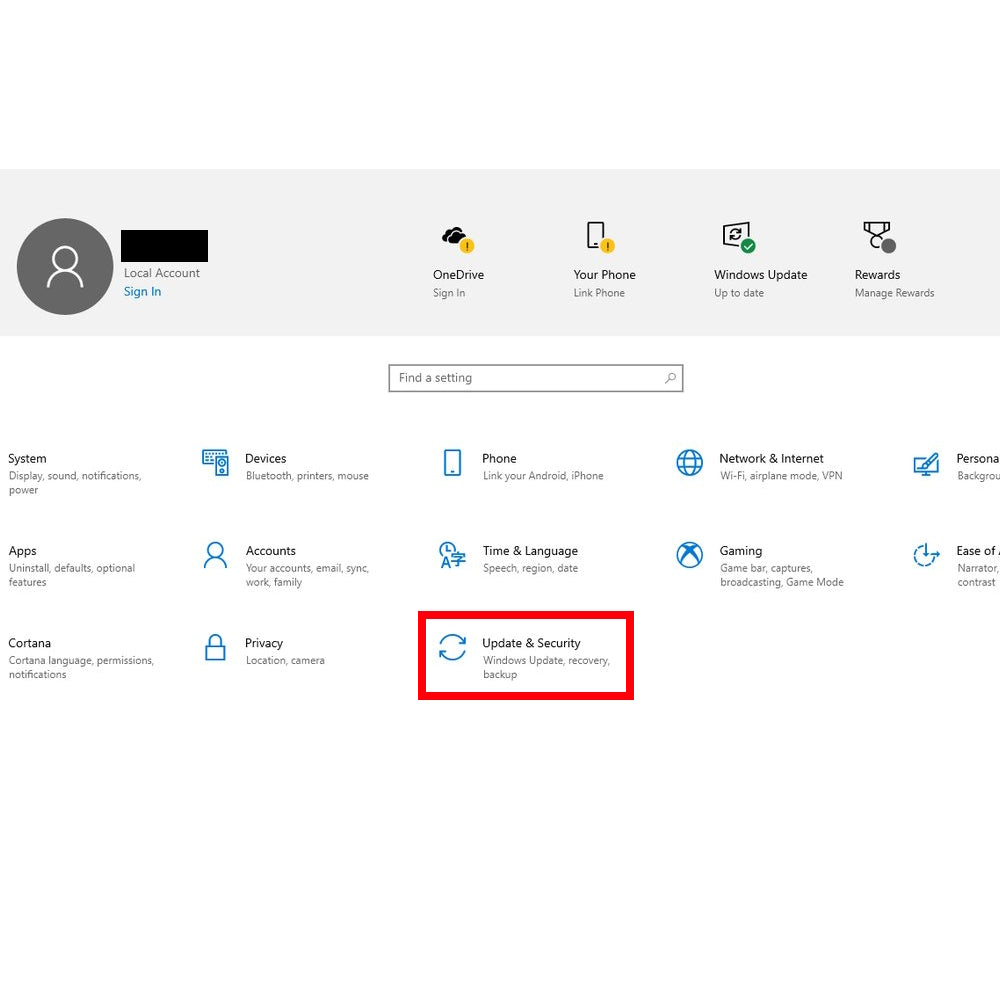Click inside the Find a setting search box
Screen dimensions: 1000x1000
[528, 378]
